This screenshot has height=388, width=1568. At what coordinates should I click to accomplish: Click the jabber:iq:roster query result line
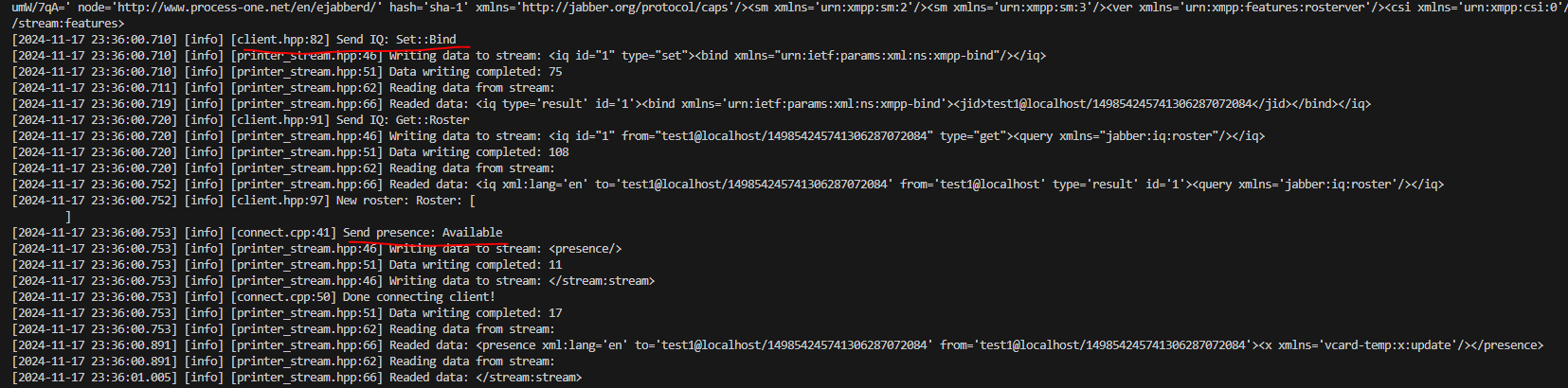point(728,185)
